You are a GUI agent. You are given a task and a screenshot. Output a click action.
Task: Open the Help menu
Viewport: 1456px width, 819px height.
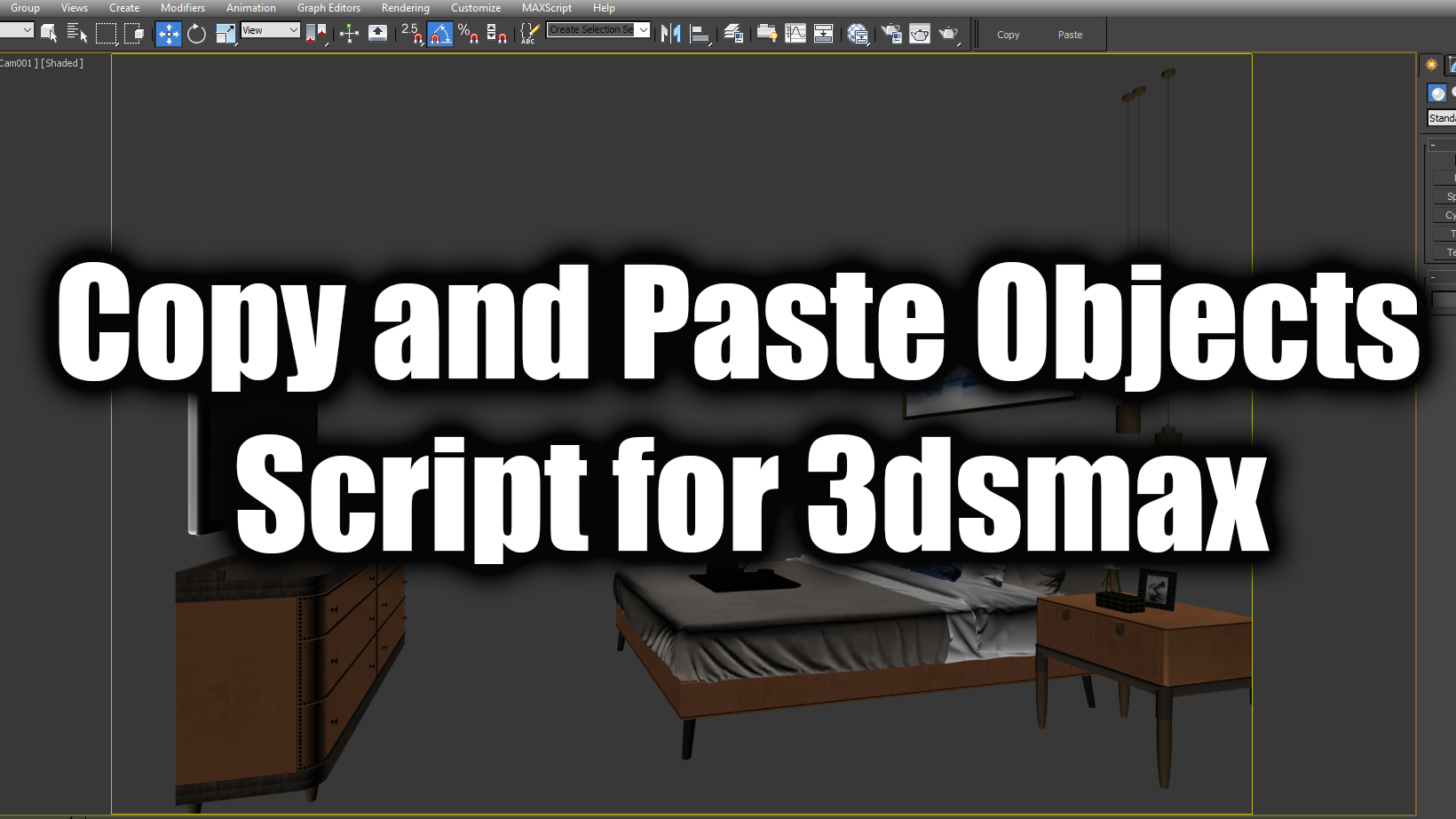pos(604,8)
